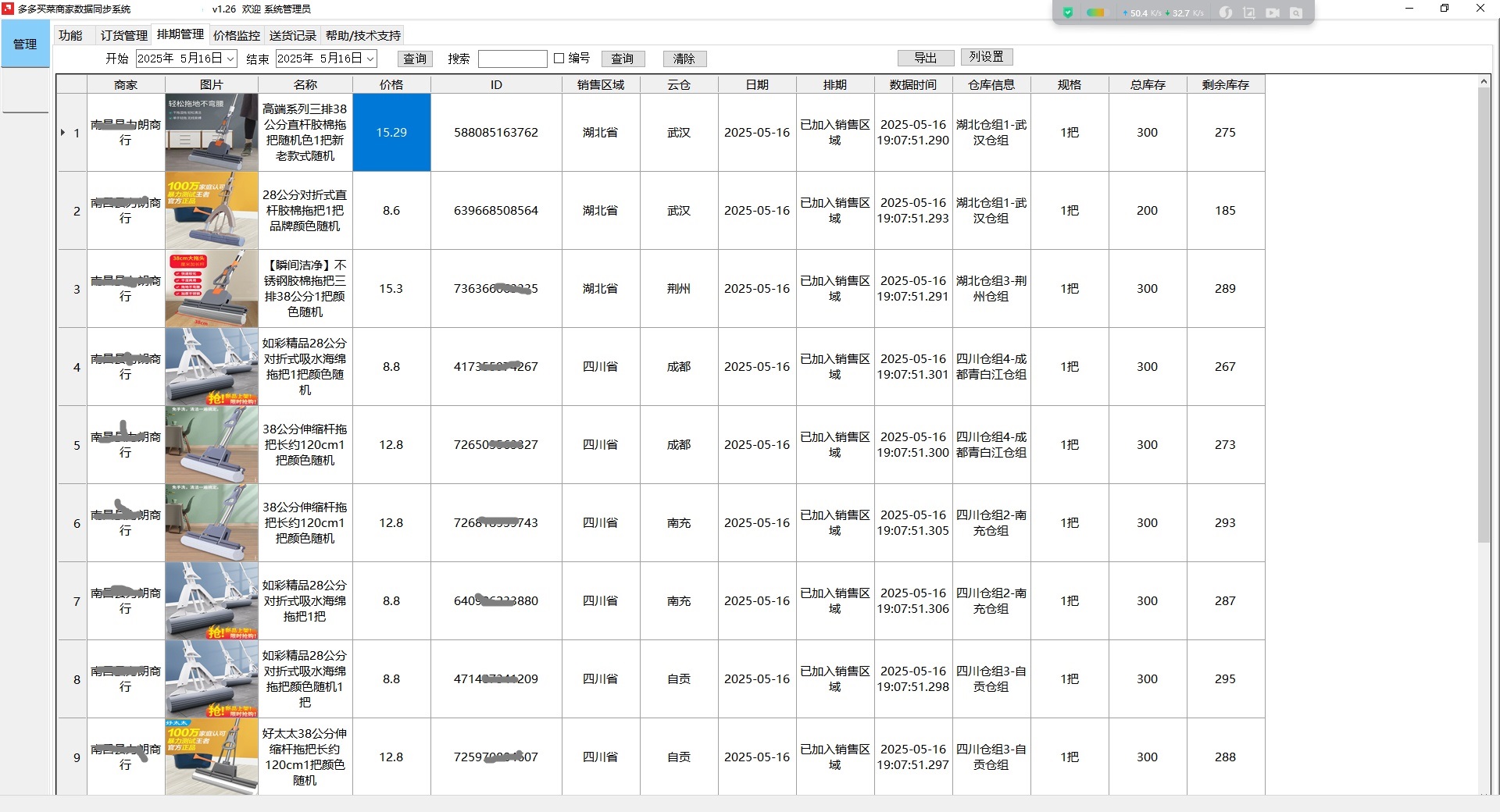Click the product thumbnail in row 8
This screenshot has height=812, width=1500.
tap(212, 679)
